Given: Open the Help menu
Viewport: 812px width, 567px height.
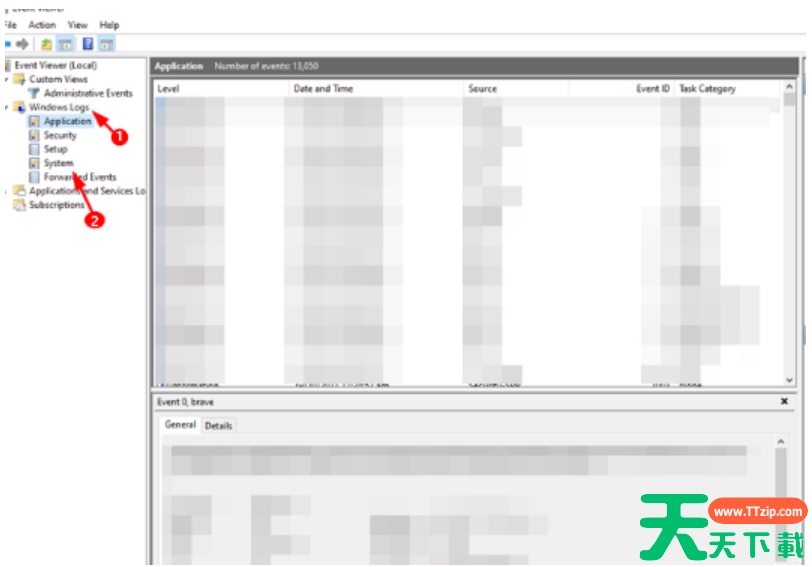Looking at the screenshot, I should pyautogui.click(x=109, y=25).
